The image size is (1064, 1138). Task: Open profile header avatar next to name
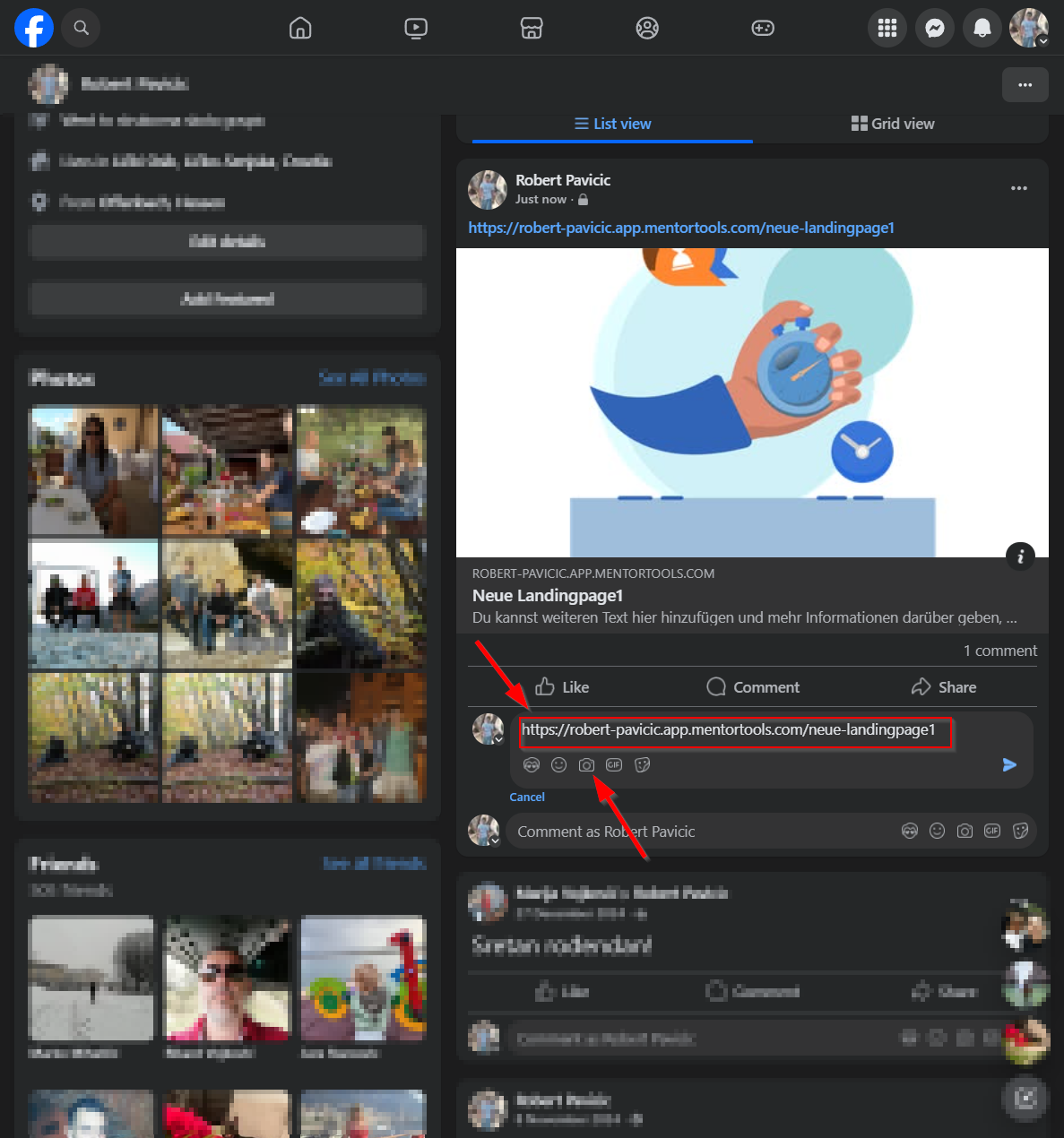click(48, 84)
